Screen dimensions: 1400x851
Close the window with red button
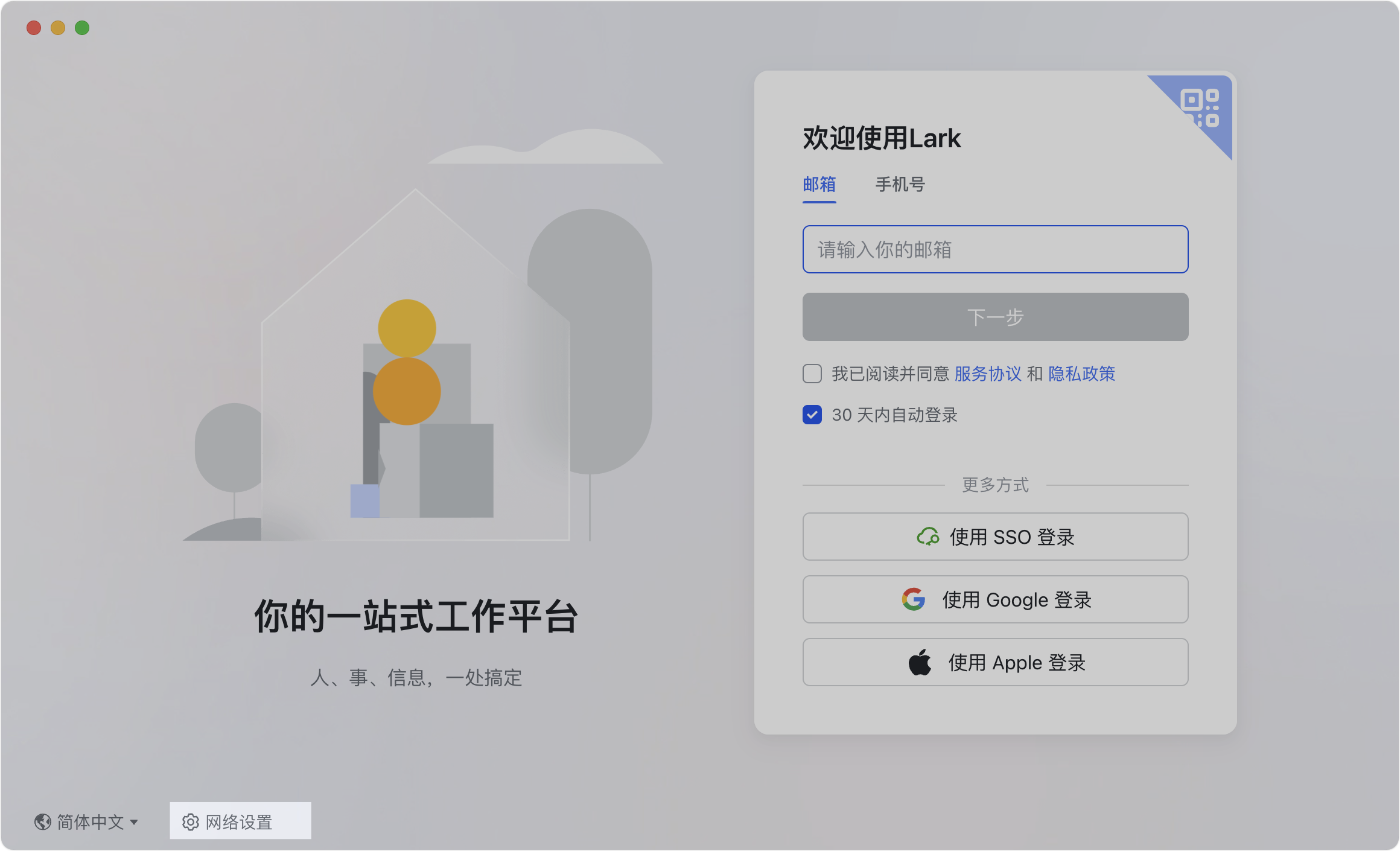pyautogui.click(x=34, y=28)
